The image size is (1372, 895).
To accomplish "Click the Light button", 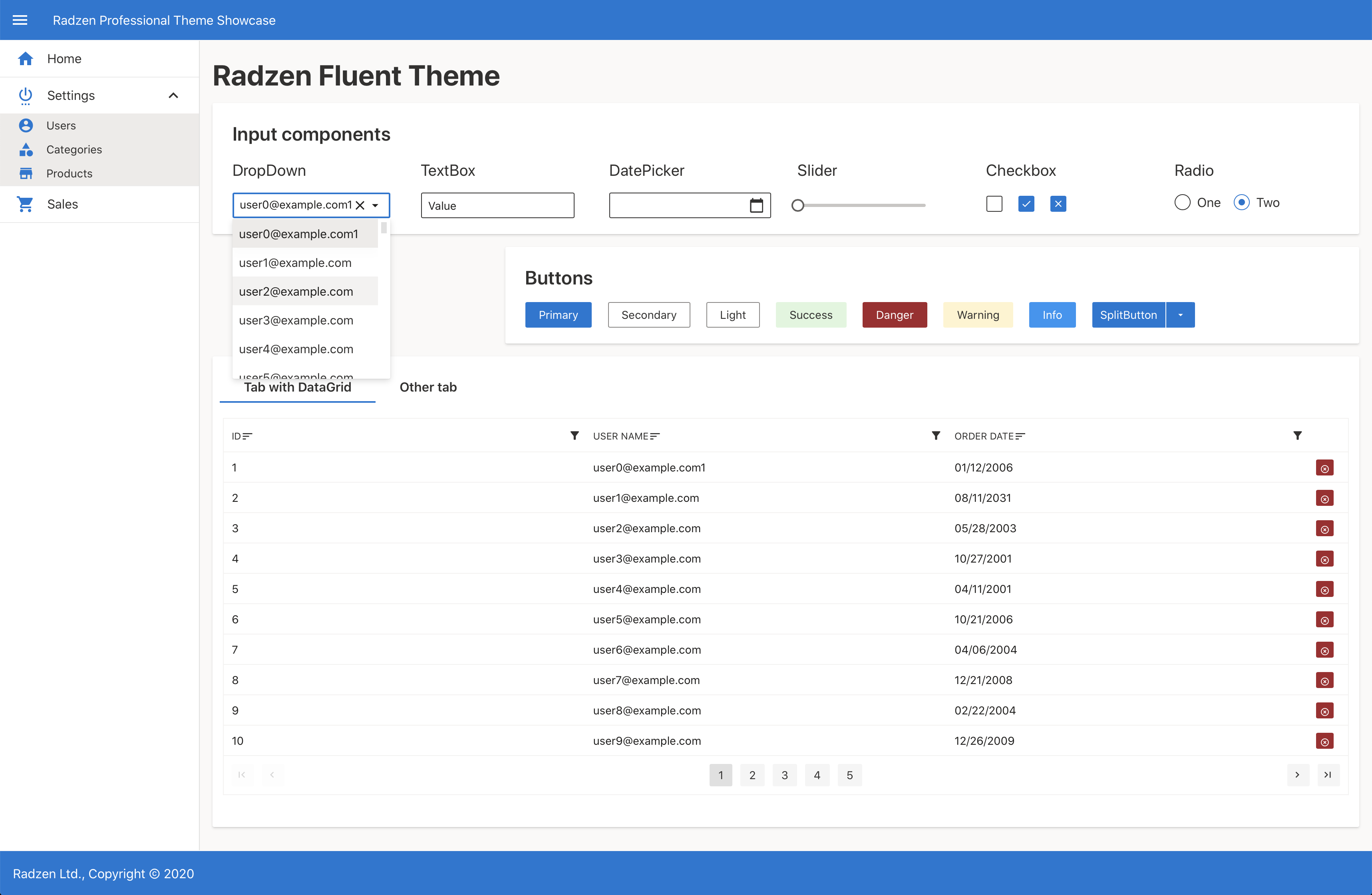I will tap(733, 315).
